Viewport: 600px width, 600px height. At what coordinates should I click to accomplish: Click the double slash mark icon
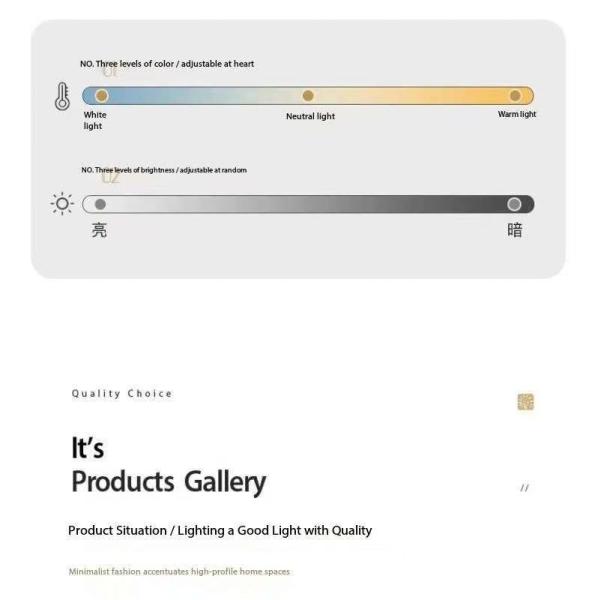point(525,488)
